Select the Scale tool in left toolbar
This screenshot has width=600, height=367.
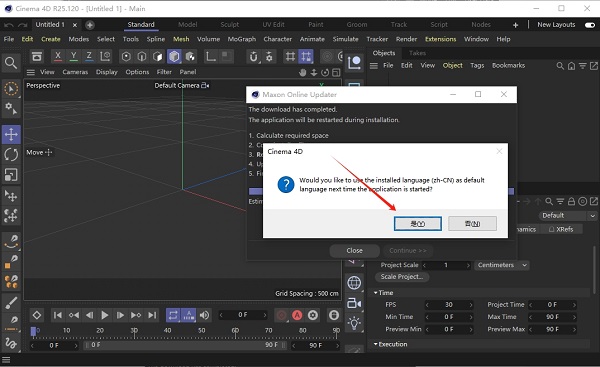tap(11, 175)
